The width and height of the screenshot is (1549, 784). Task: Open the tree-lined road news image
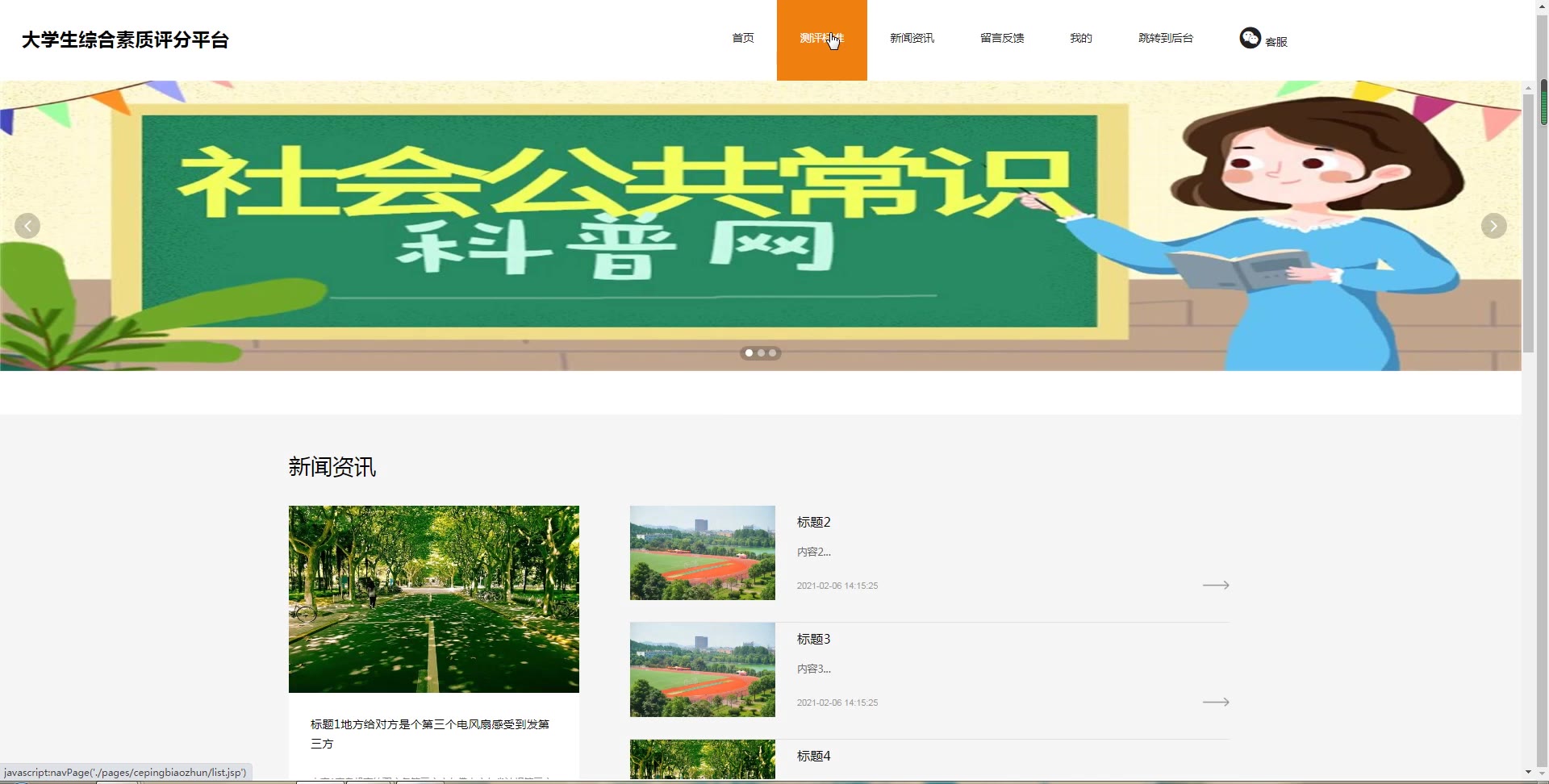(x=434, y=598)
